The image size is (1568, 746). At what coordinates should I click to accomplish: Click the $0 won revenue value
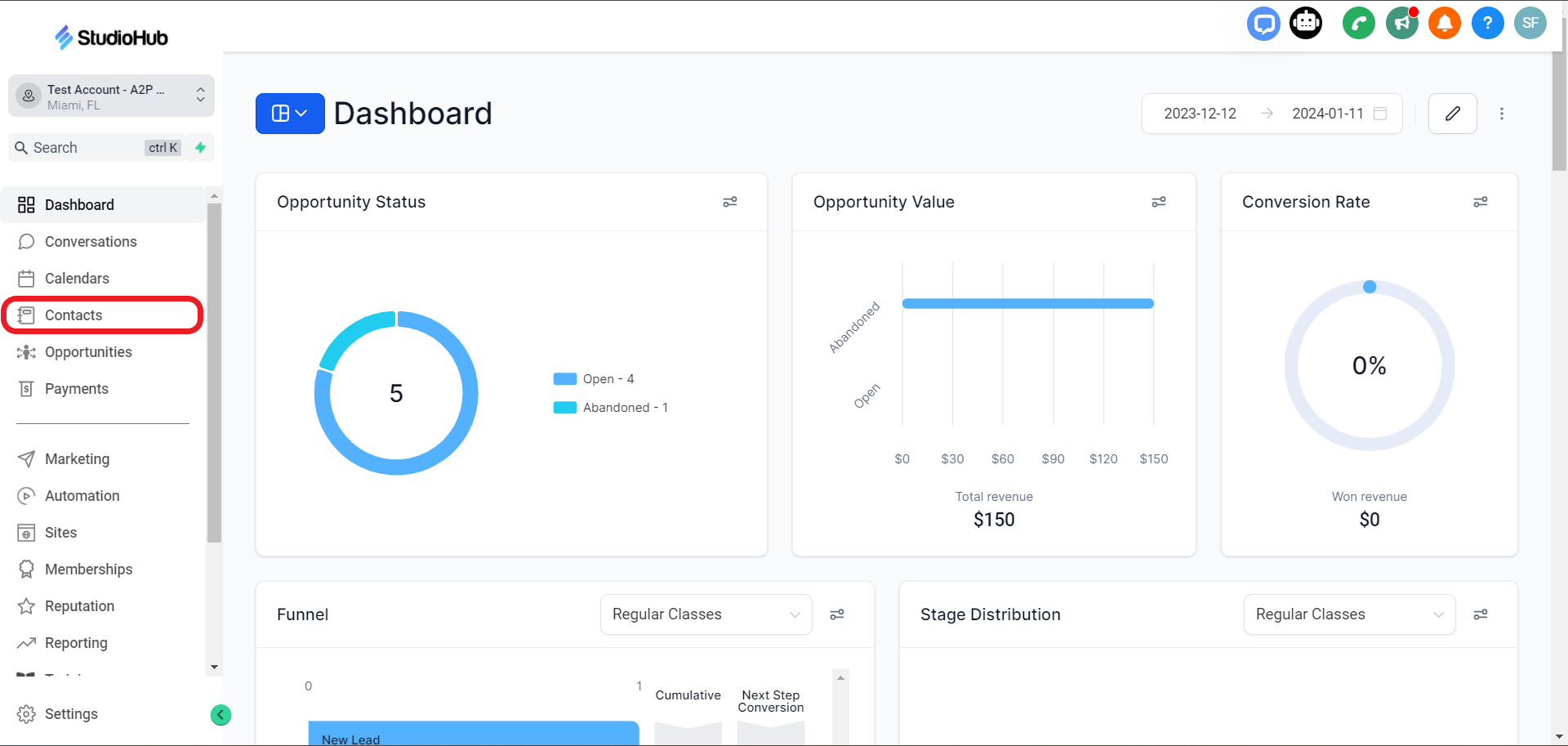1370,520
